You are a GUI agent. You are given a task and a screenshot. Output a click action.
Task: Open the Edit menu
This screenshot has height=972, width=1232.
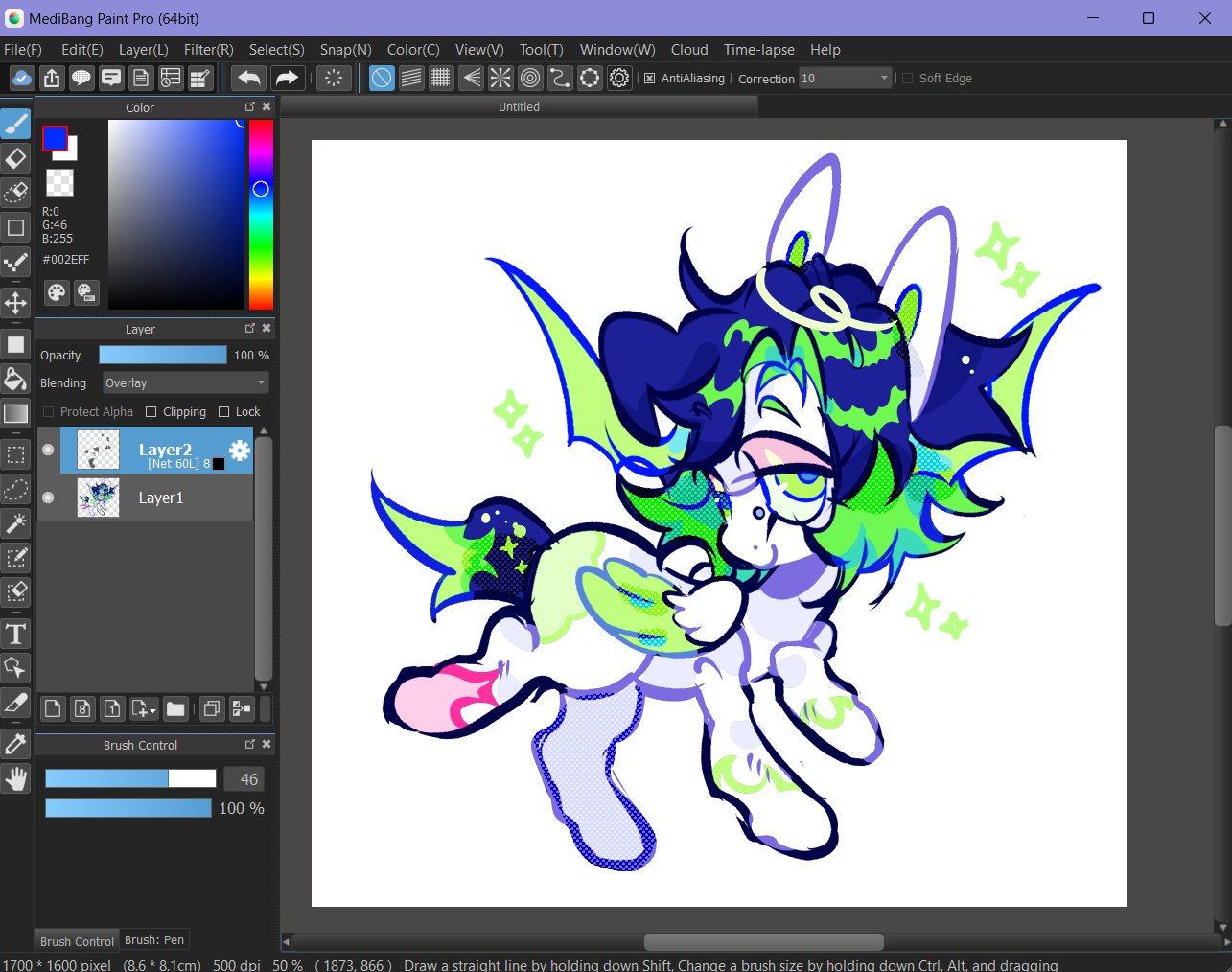click(x=82, y=50)
